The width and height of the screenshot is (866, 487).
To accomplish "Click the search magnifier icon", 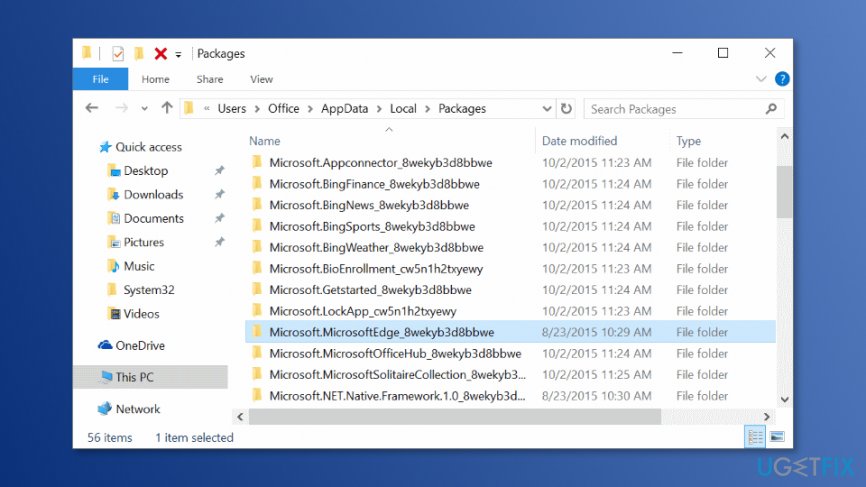I will (771, 109).
